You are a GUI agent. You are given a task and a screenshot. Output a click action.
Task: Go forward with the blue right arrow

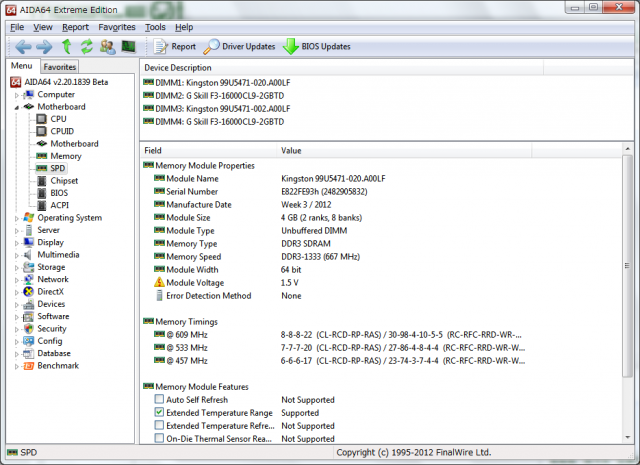44,47
